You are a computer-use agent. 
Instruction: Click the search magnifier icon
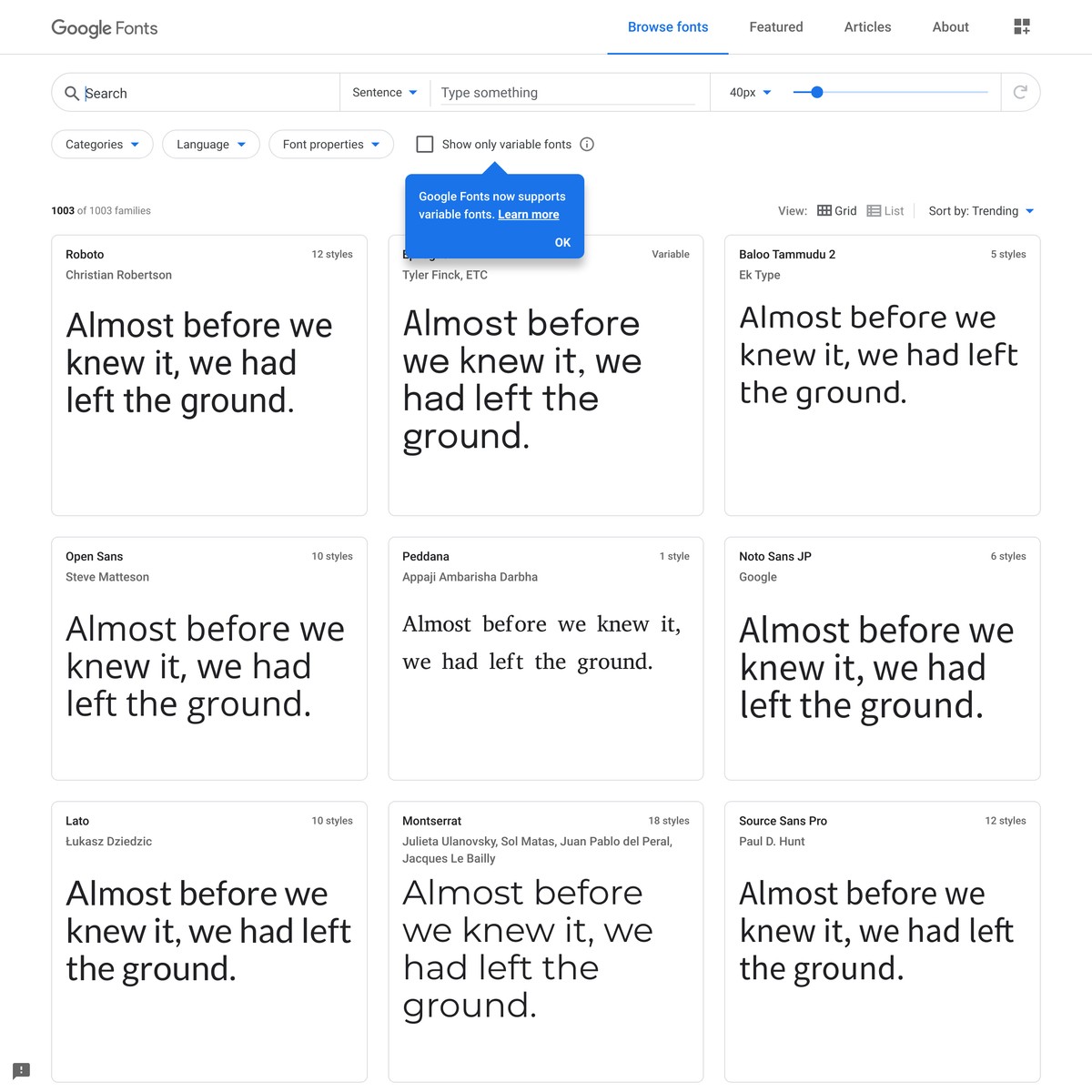pyautogui.click(x=72, y=93)
